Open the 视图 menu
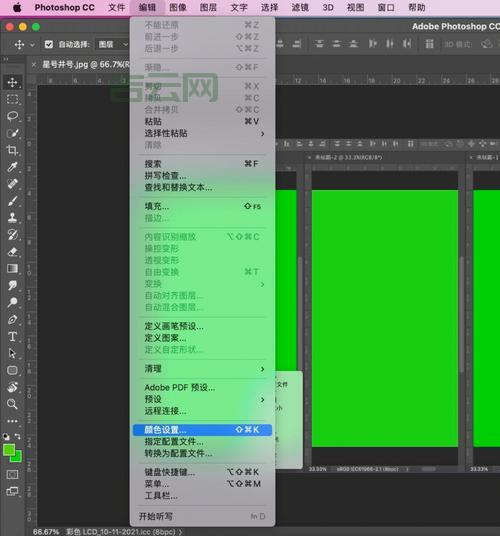This screenshot has height=536, width=500. 355,8
